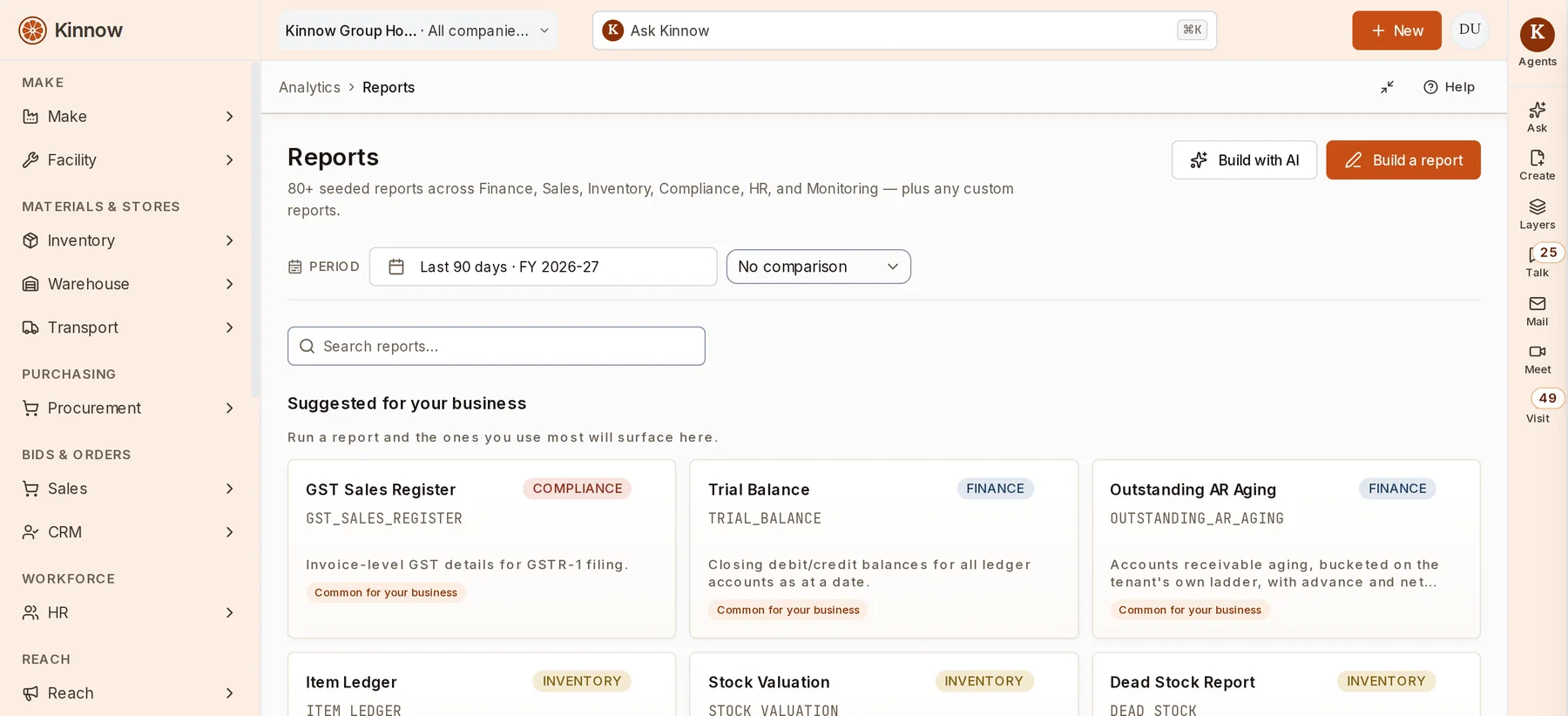Open the Stock Valuation report card
Viewport: 1568px width, 716px height.
click(x=884, y=685)
